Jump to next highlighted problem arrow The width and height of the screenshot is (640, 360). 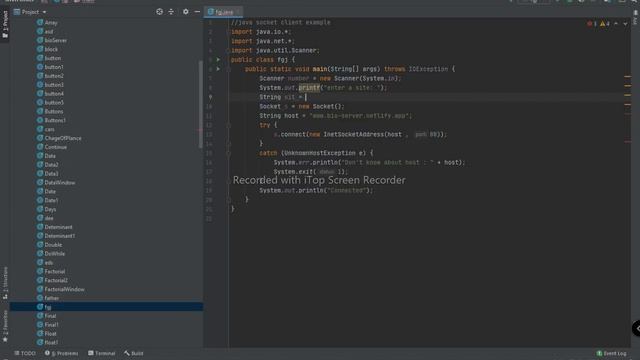point(625,24)
